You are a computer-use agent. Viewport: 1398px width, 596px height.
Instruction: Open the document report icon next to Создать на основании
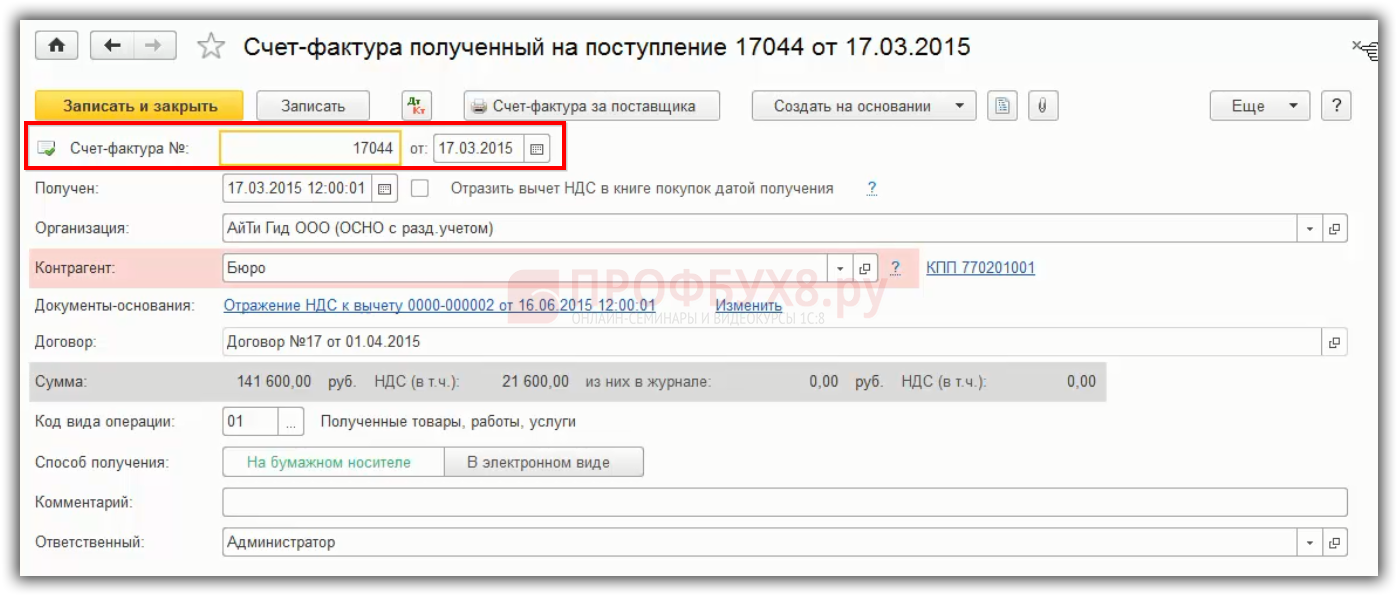[1003, 106]
